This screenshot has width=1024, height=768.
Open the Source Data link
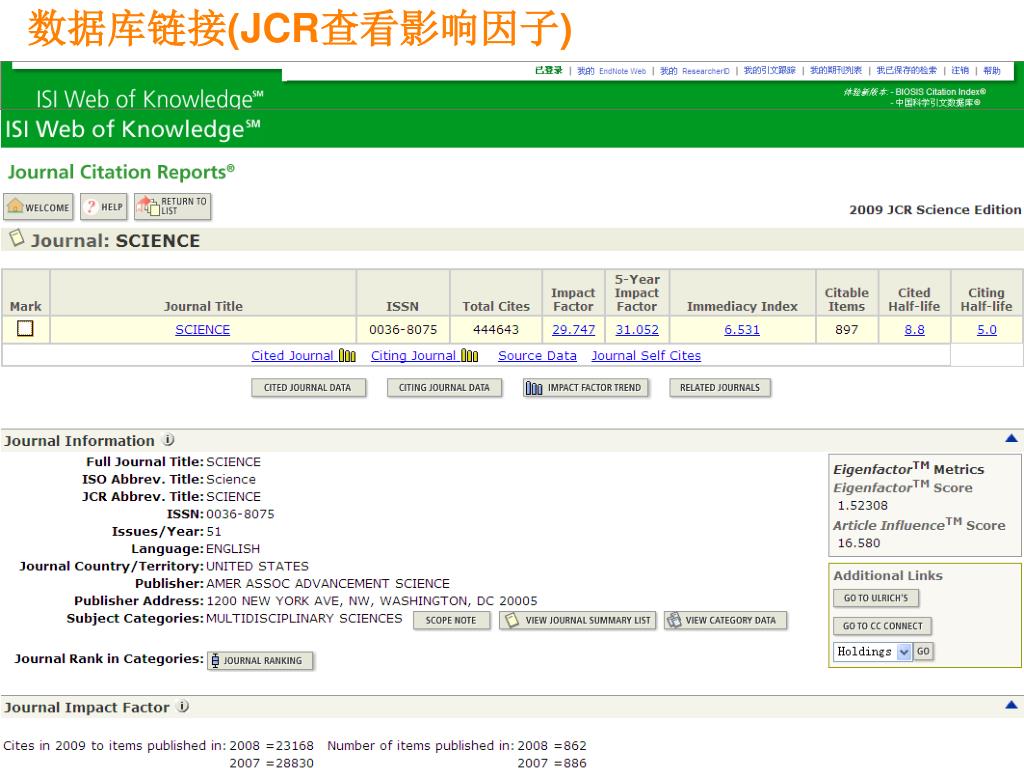(537, 355)
